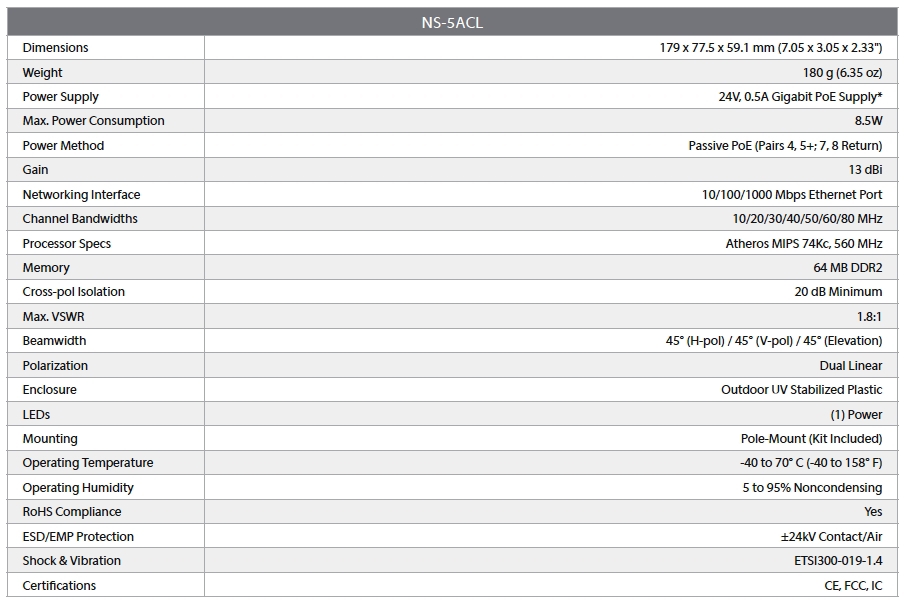
Task: Select the Operating Temperature label
Action: tap(88, 463)
